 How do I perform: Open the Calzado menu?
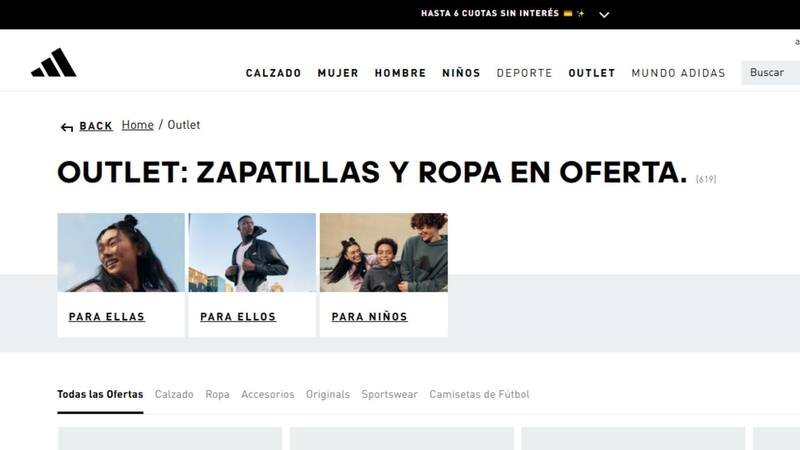tap(273, 73)
